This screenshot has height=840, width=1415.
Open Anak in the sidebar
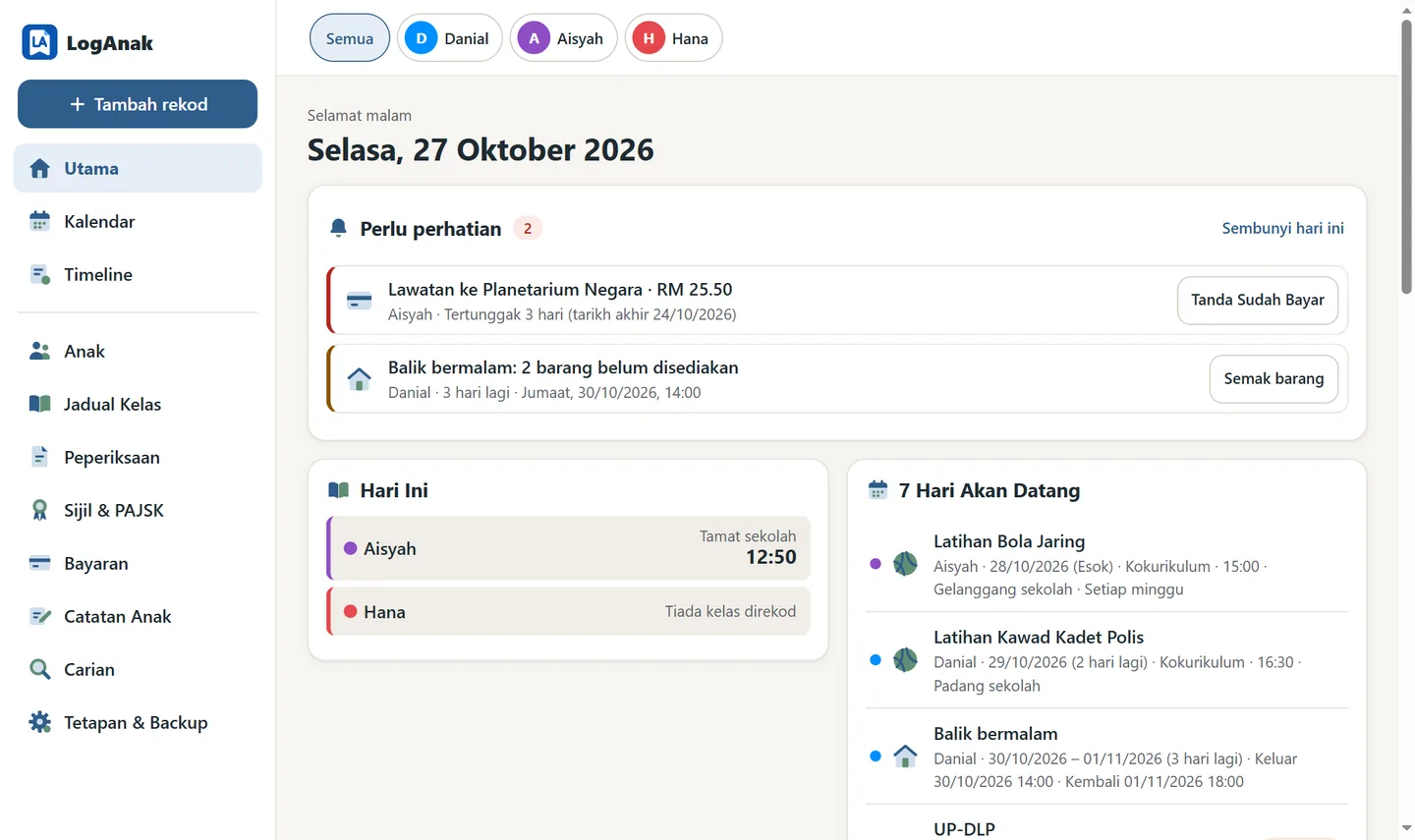click(x=138, y=351)
